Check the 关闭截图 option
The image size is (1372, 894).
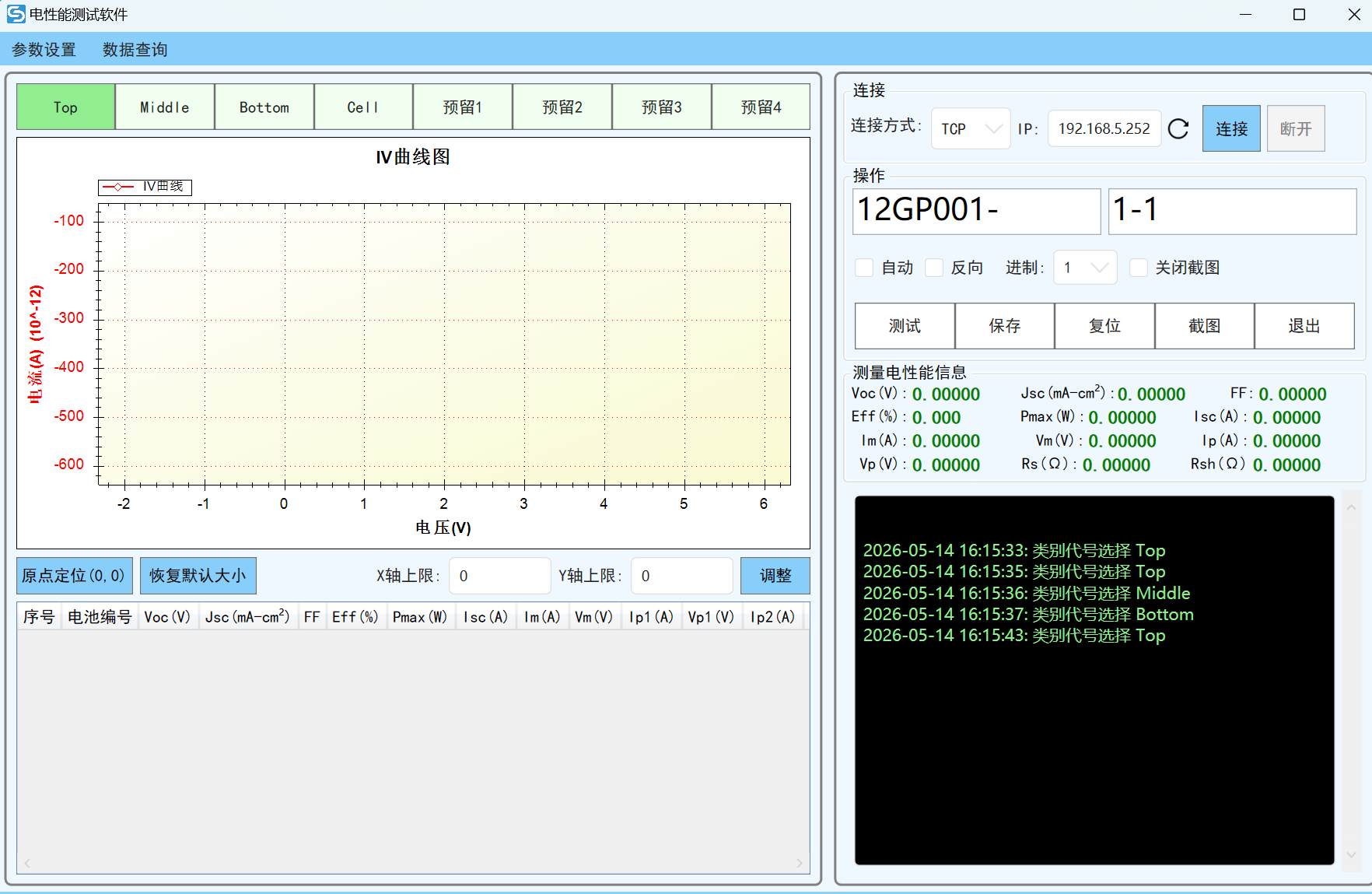click(x=1139, y=268)
